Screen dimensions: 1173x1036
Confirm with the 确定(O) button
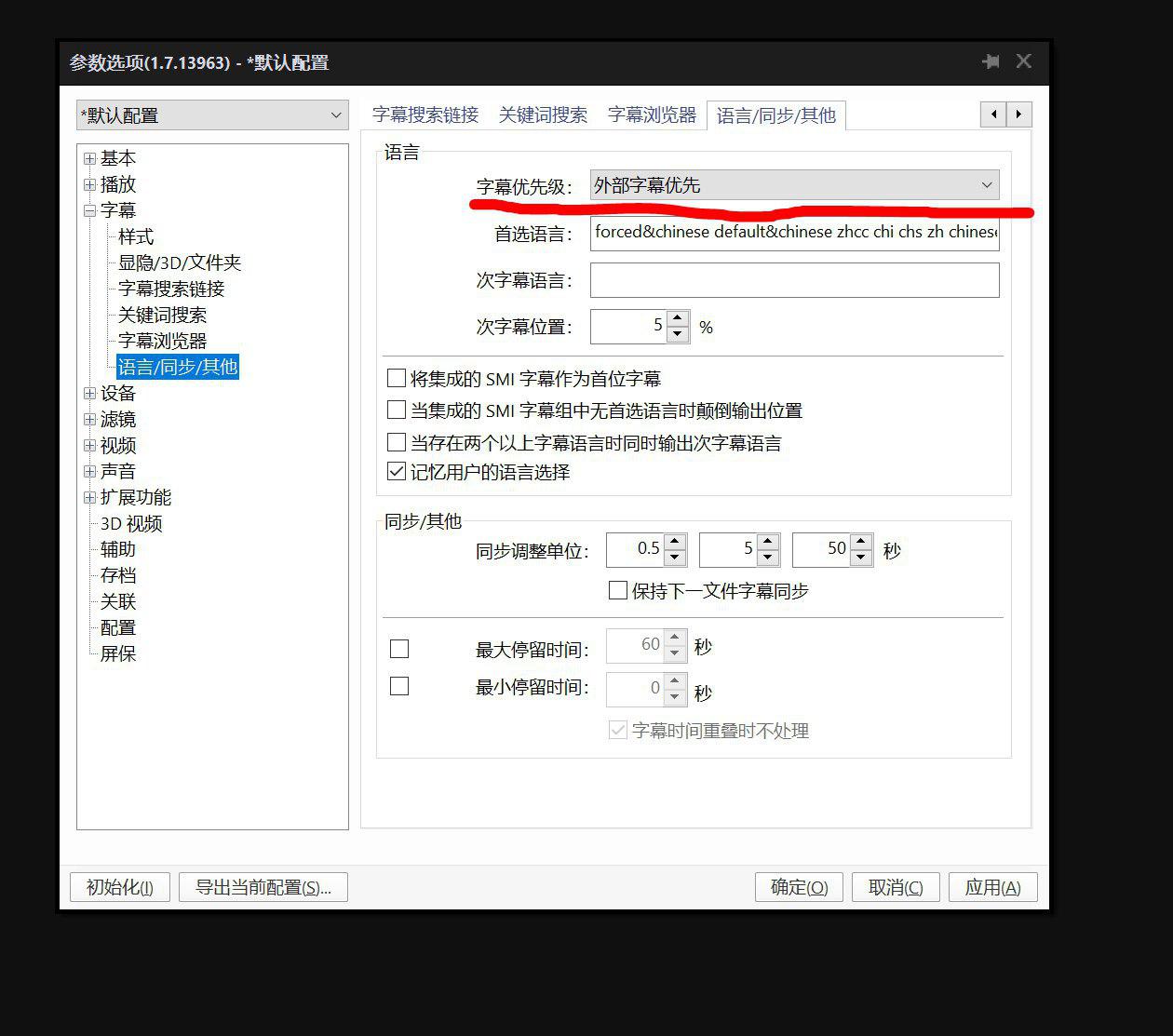pyautogui.click(x=799, y=887)
